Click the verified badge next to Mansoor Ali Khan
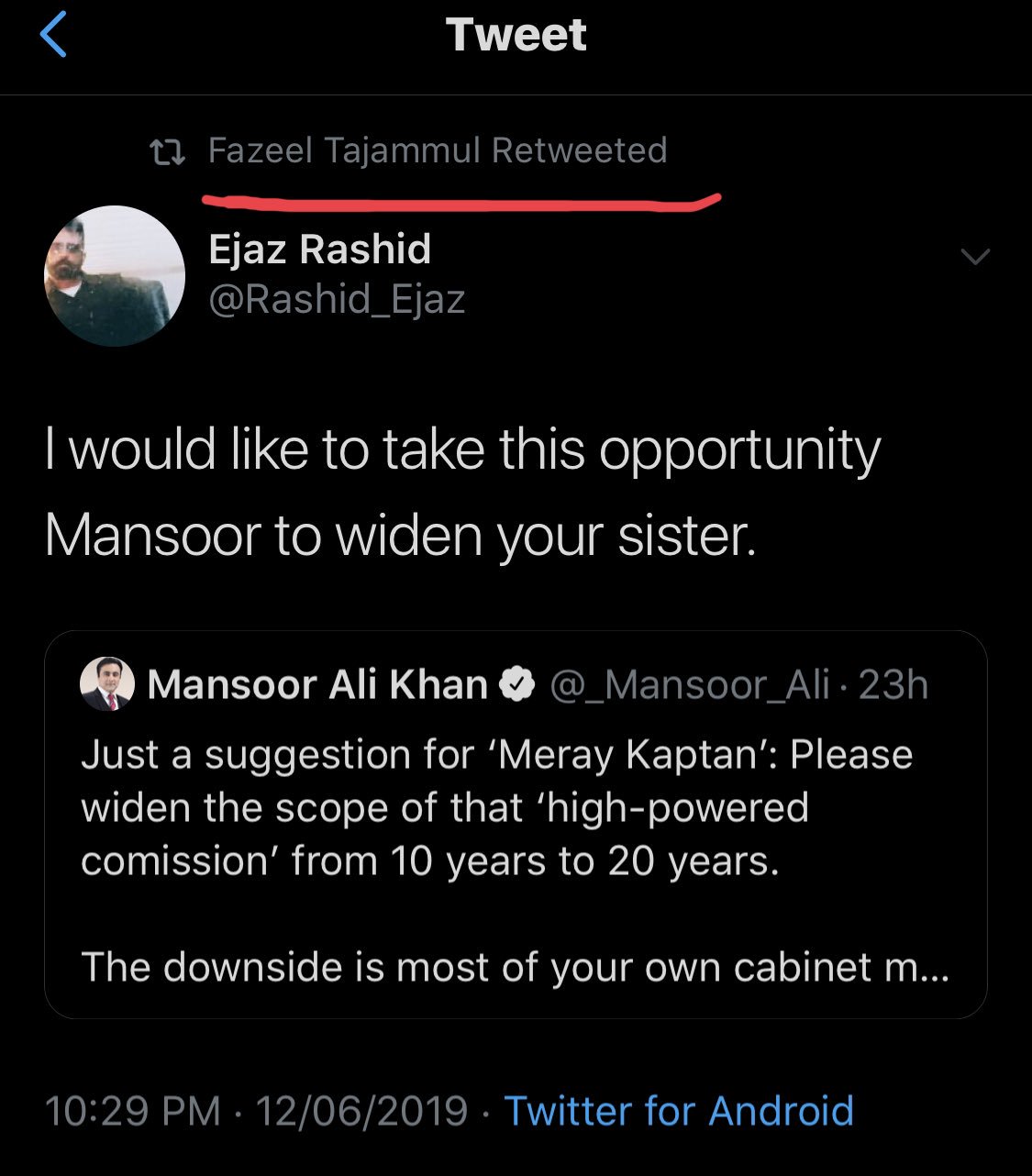 (516, 685)
